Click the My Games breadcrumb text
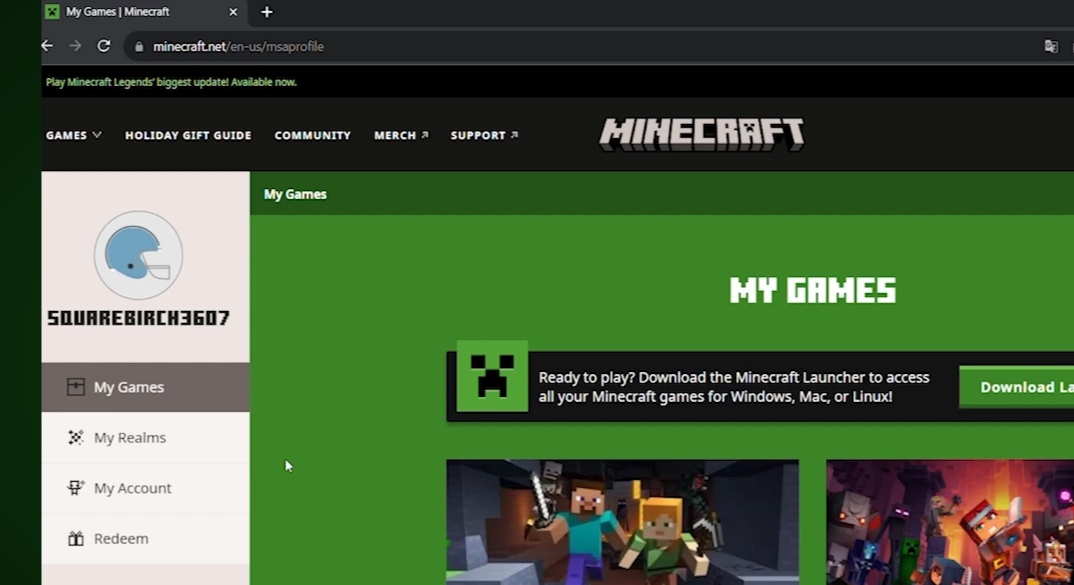1074x585 pixels. pos(295,195)
